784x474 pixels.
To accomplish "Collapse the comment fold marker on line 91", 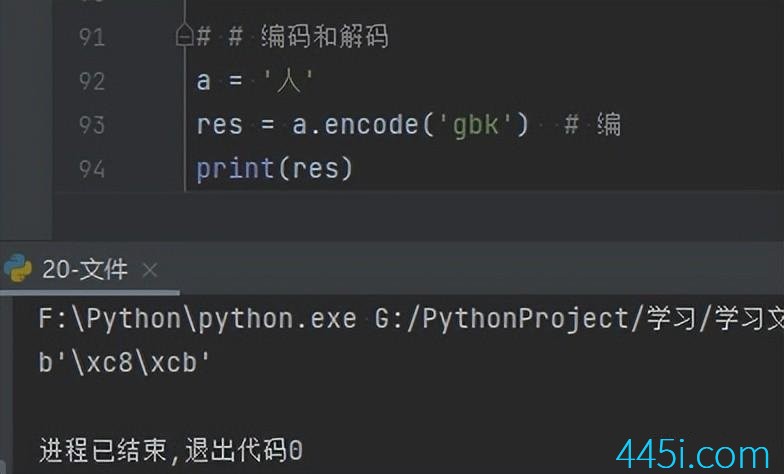I will pos(184,35).
